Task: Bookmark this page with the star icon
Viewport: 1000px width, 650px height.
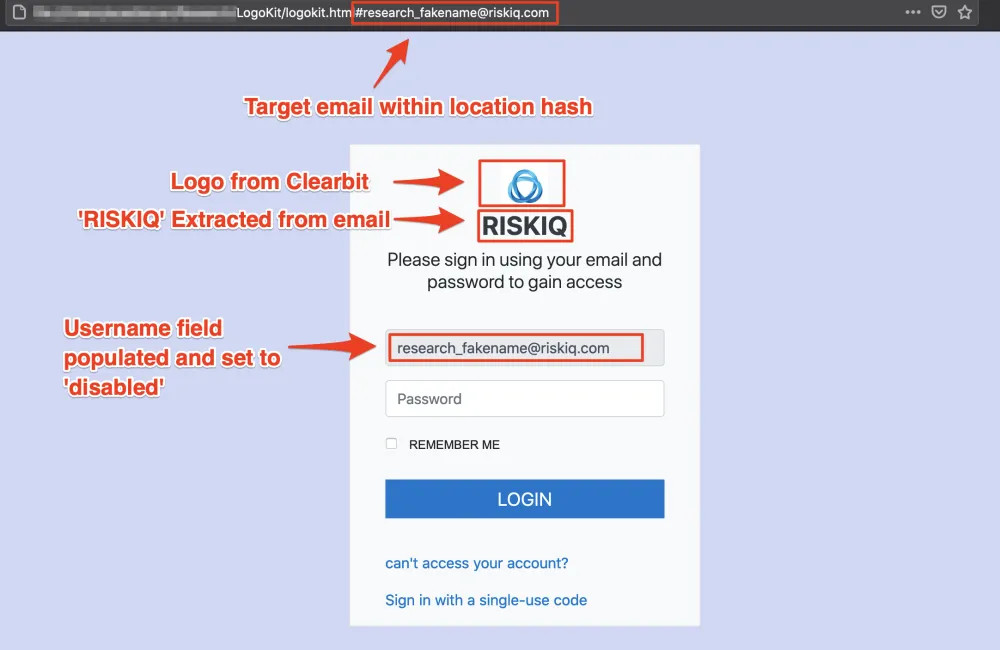Action: [x=965, y=12]
